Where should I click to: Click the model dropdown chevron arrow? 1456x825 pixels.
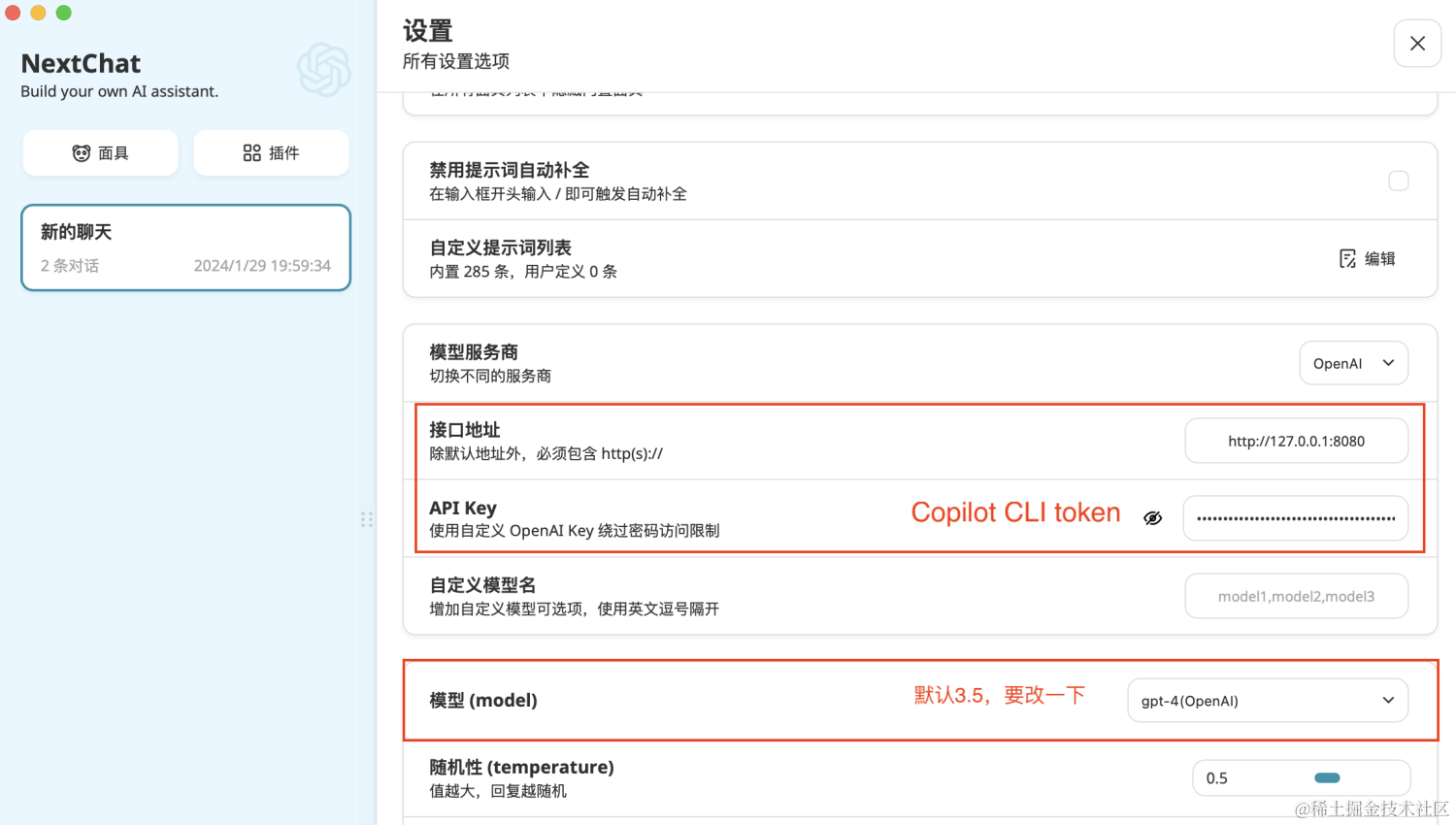pyautogui.click(x=1388, y=701)
